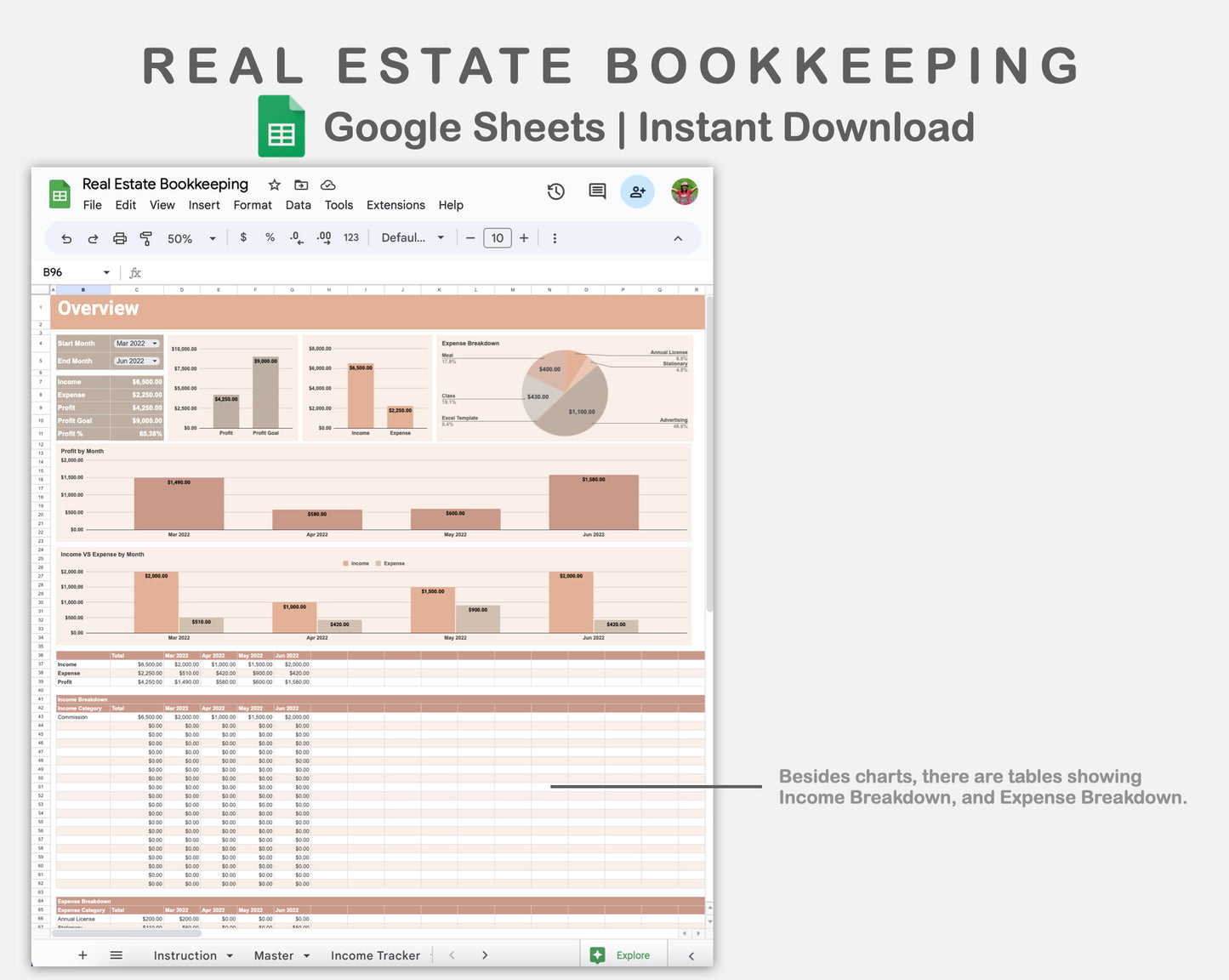Apply currency format with the dollar sign icon
The height and width of the screenshot is (980, 1229).
click(244, 237)
